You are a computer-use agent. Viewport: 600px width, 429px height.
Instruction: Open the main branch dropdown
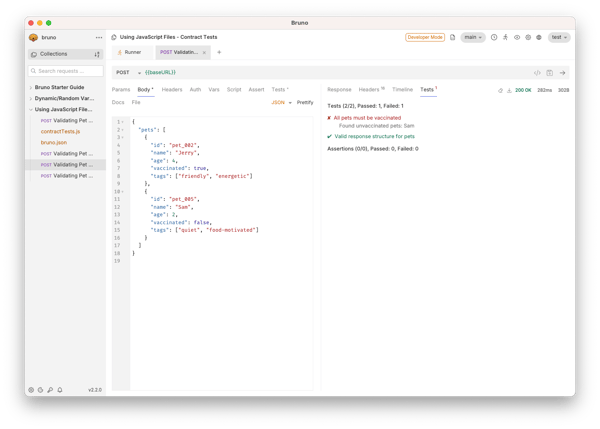[473, 37]
